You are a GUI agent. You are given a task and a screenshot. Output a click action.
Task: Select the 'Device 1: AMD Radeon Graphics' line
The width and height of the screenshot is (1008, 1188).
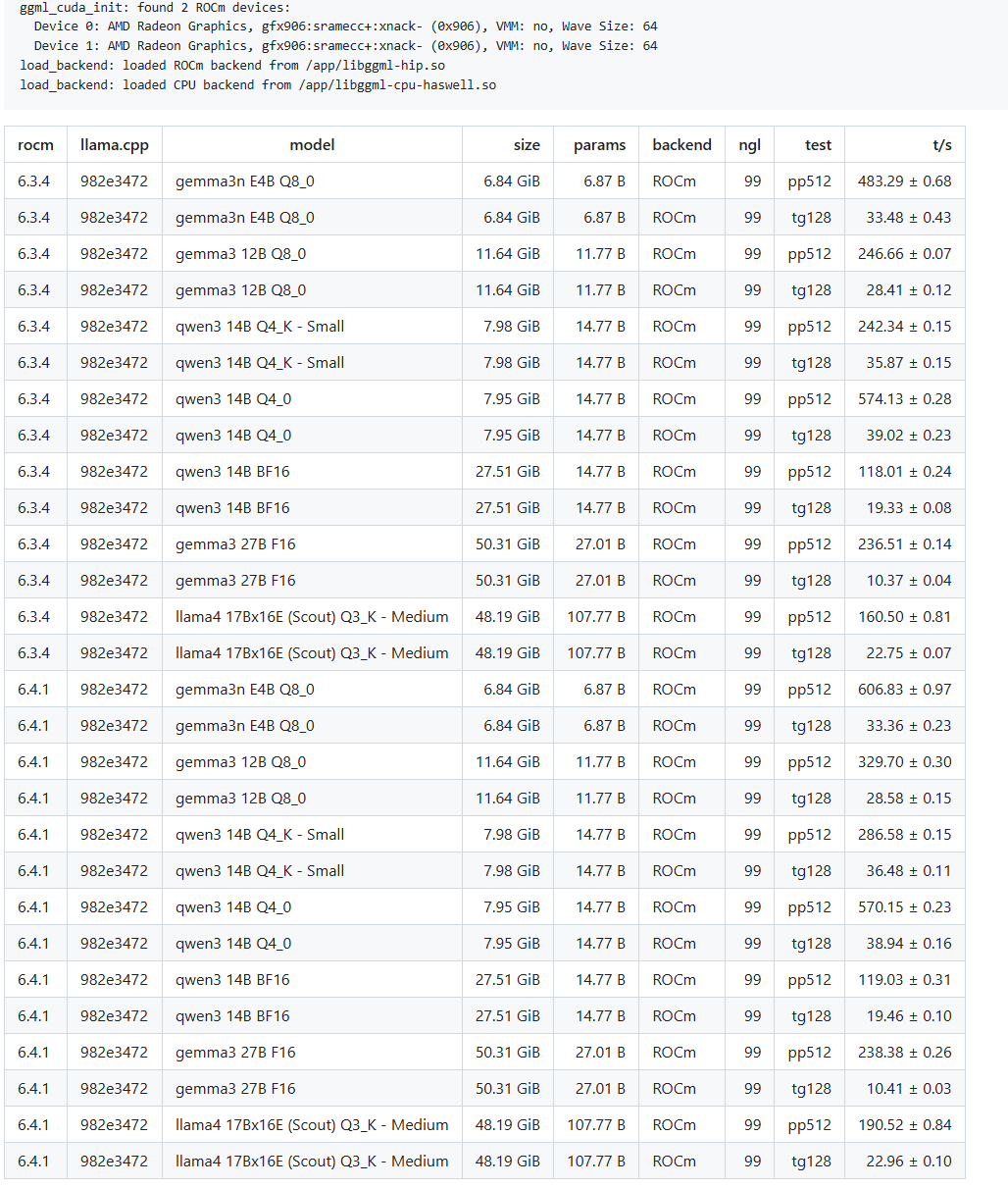click(x=346, y=46)
